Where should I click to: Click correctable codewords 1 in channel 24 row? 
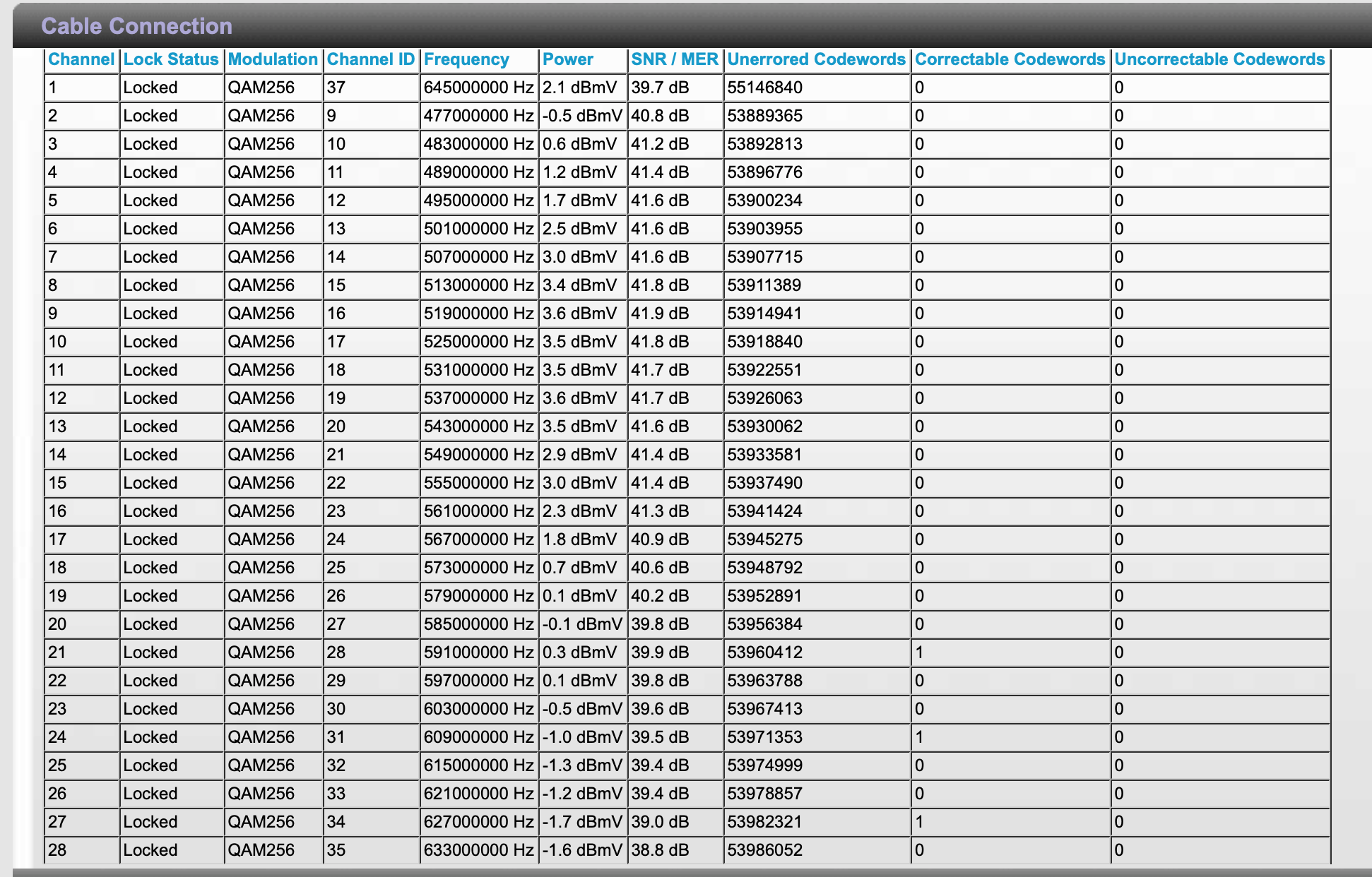coord(919,737)
